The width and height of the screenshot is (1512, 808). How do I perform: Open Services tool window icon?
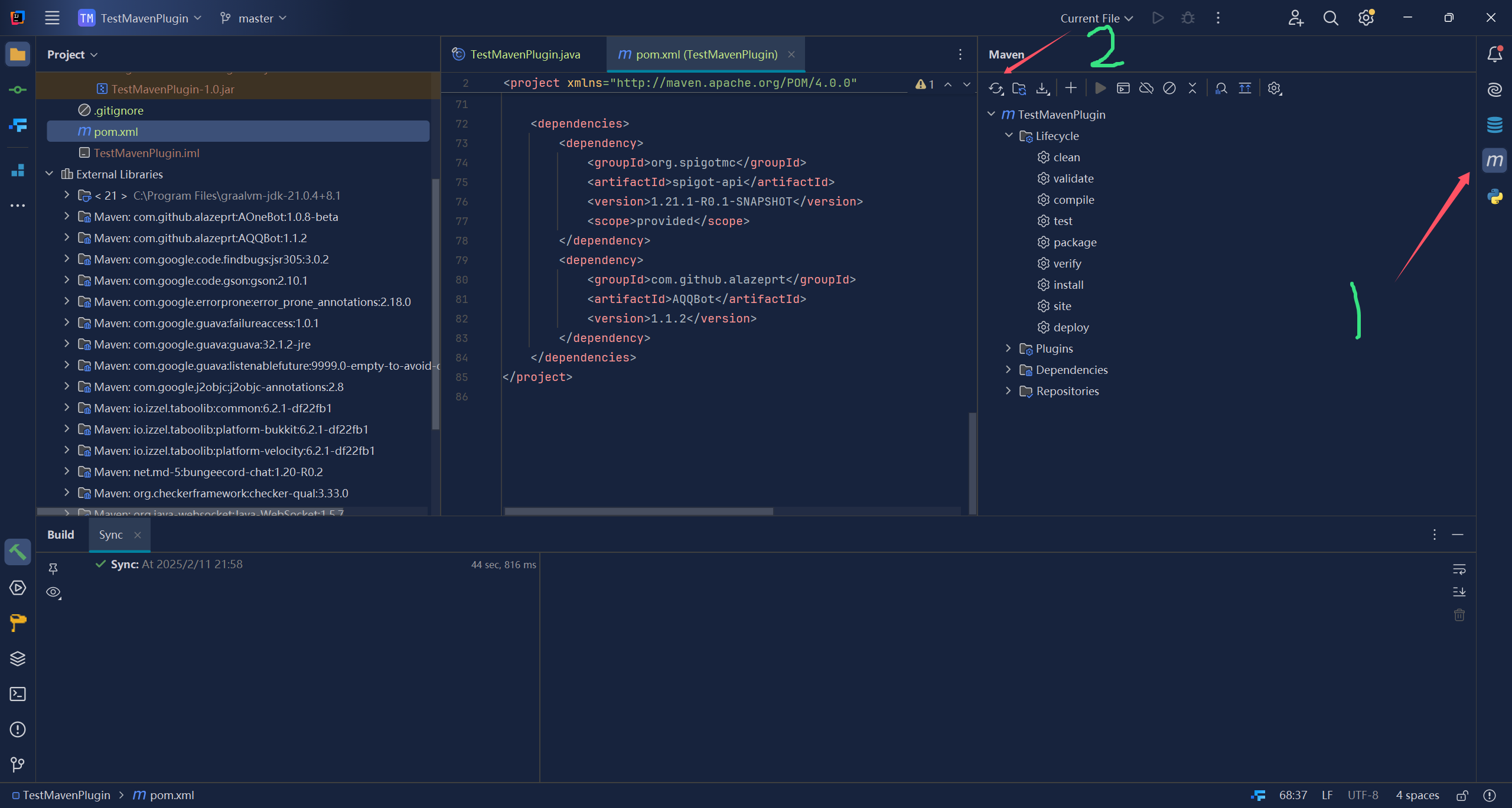[18, 588]
